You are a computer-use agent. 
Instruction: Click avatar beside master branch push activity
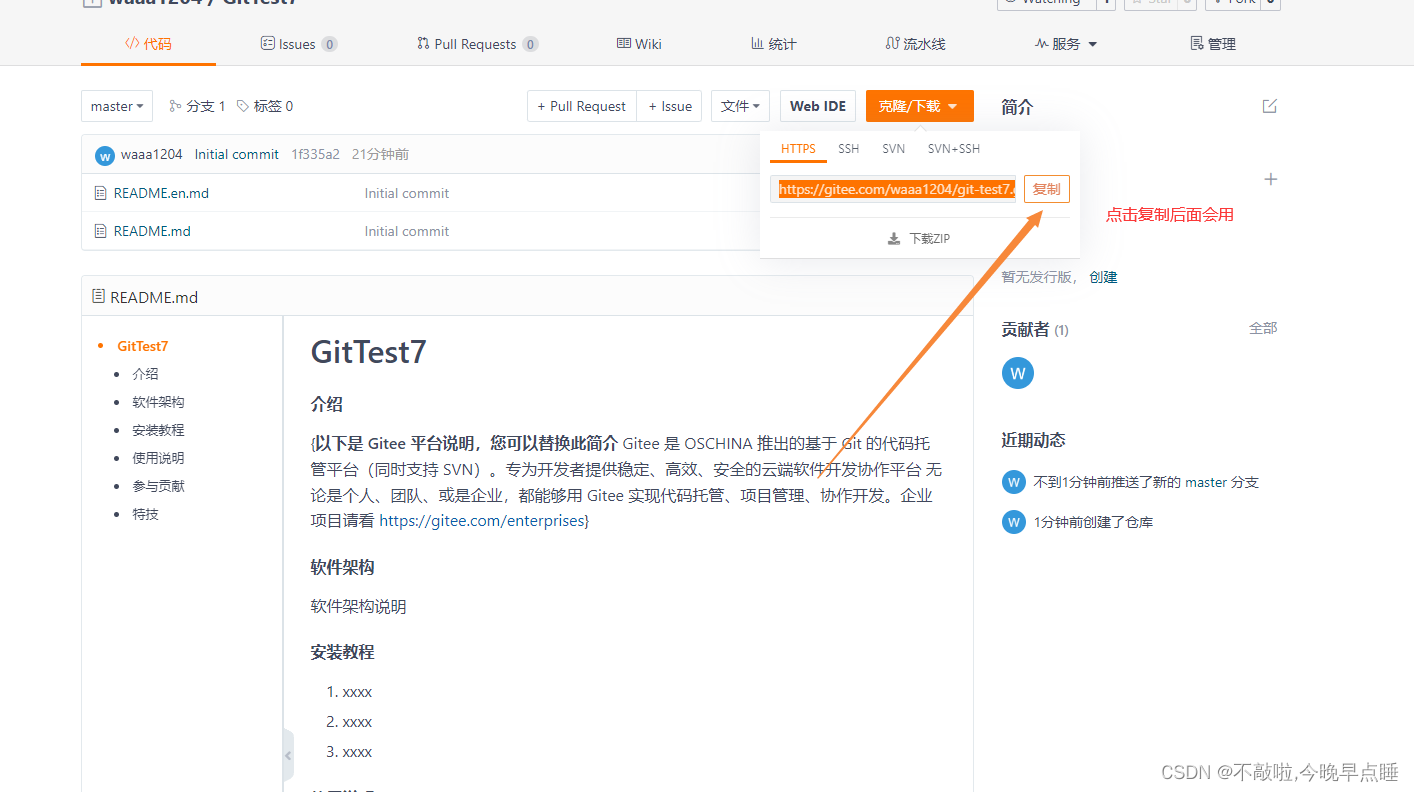1014,482
